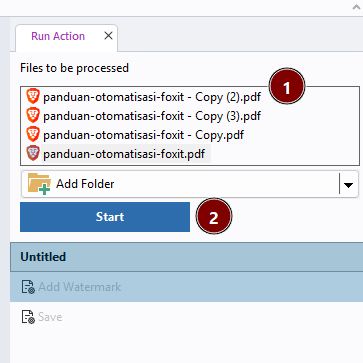Click the Save step icon
This screenshot has width=363, height=363.
click(28, 317)
